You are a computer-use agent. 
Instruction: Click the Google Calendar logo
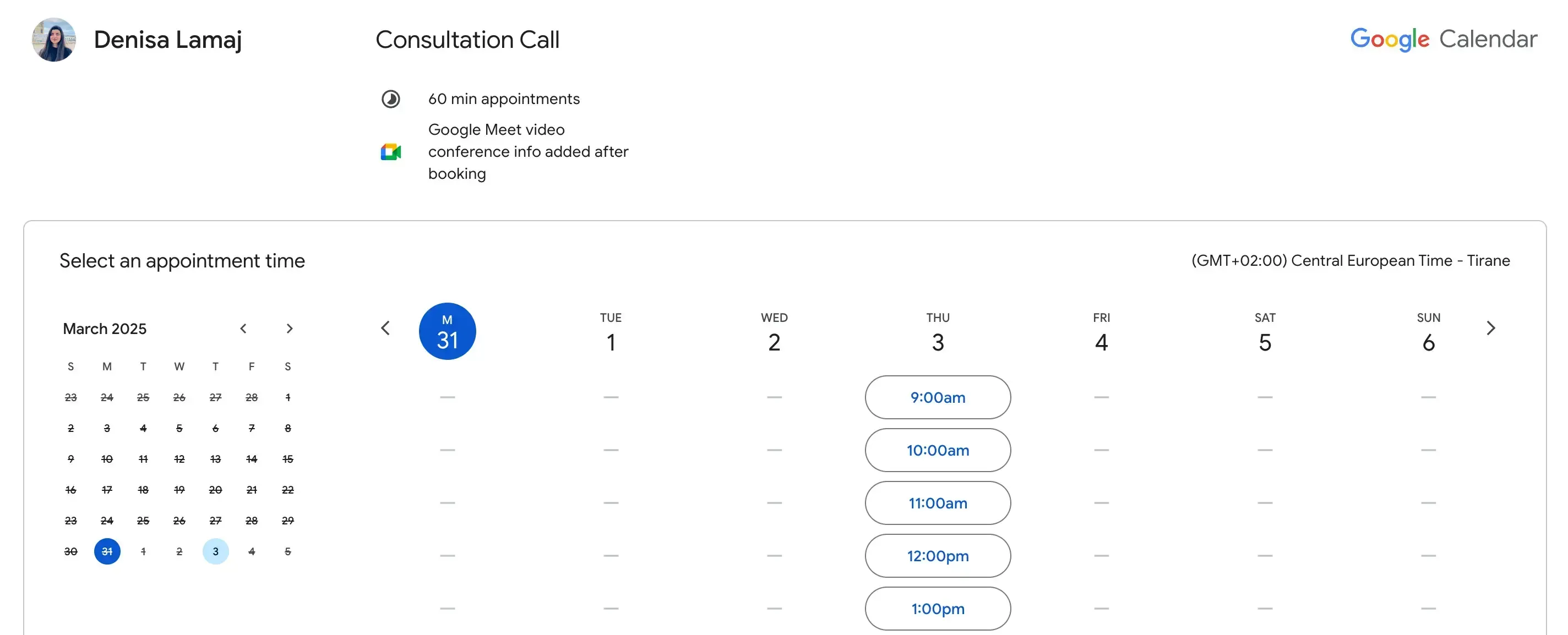[1443, 39]
